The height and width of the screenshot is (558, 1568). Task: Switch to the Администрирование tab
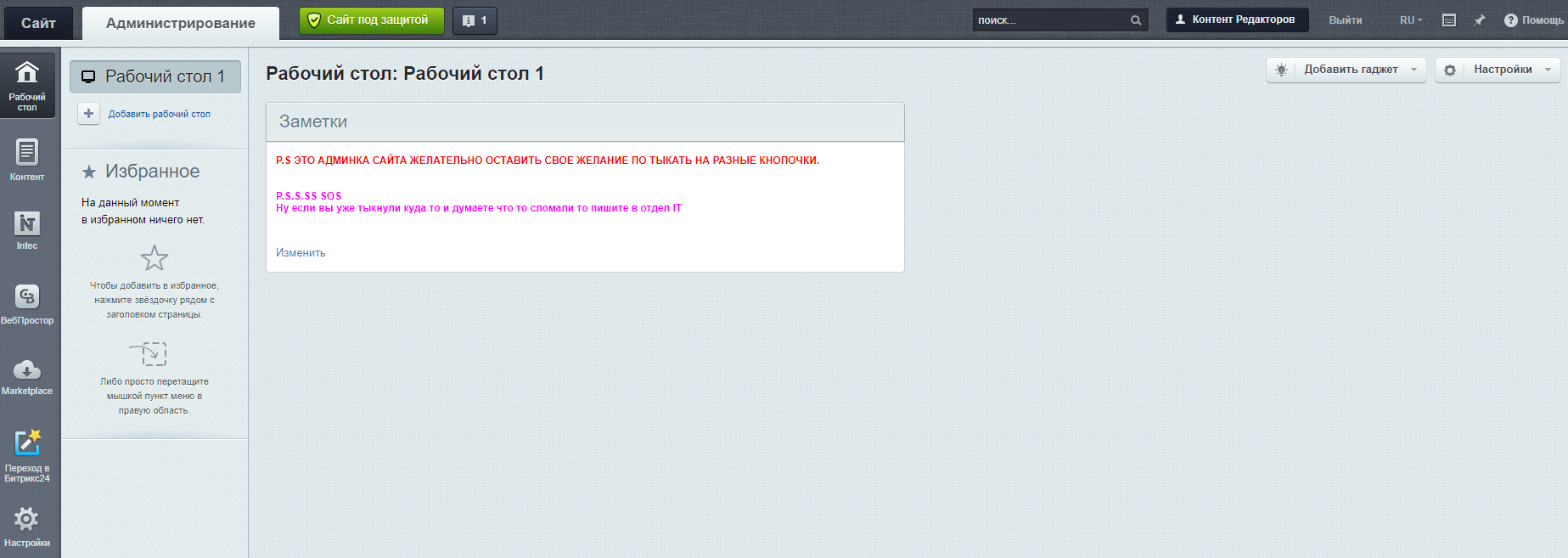point(181,23)
